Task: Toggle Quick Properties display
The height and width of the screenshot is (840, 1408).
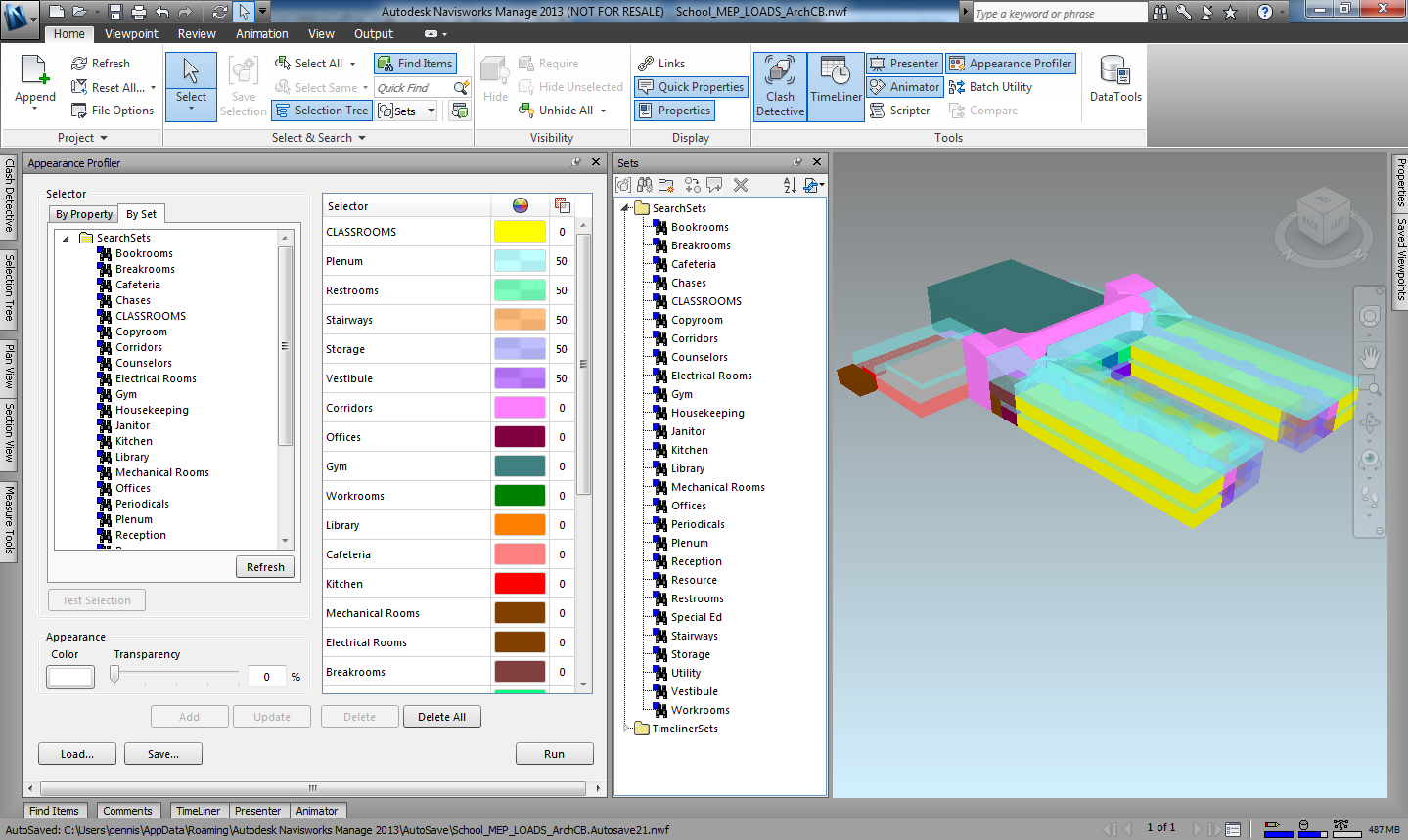Action: 690,86
